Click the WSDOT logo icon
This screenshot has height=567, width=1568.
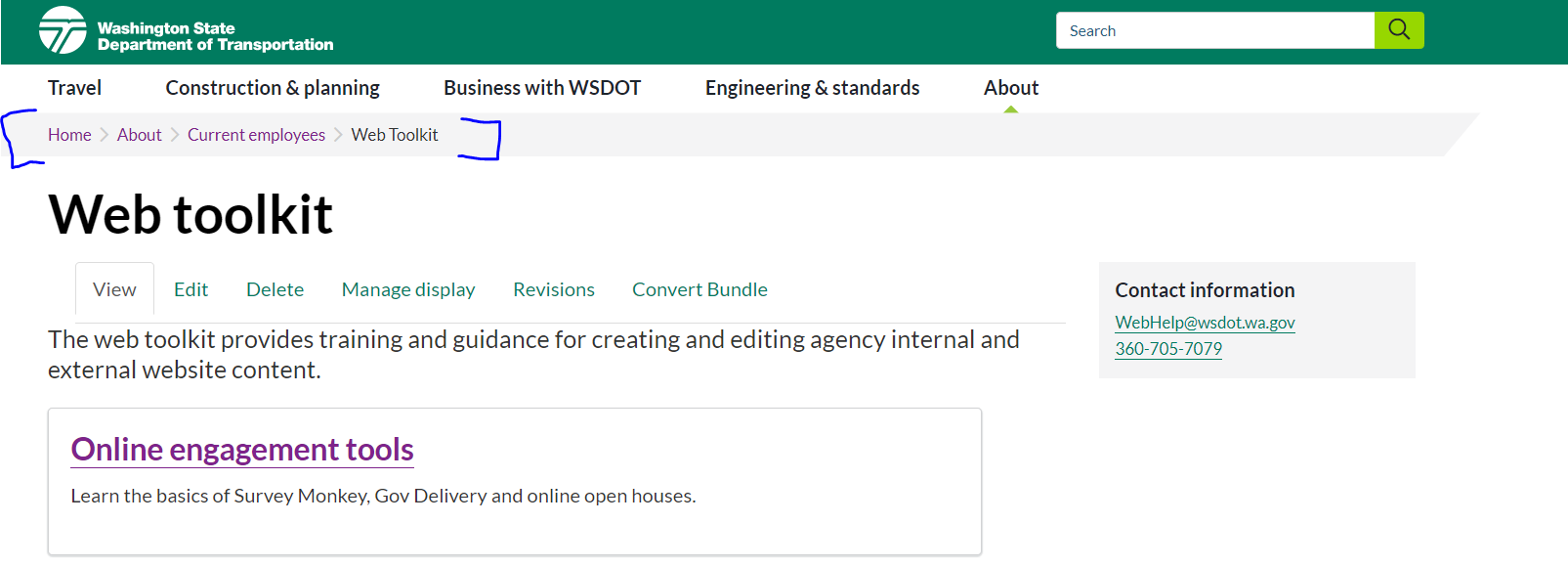click(63, 31)
